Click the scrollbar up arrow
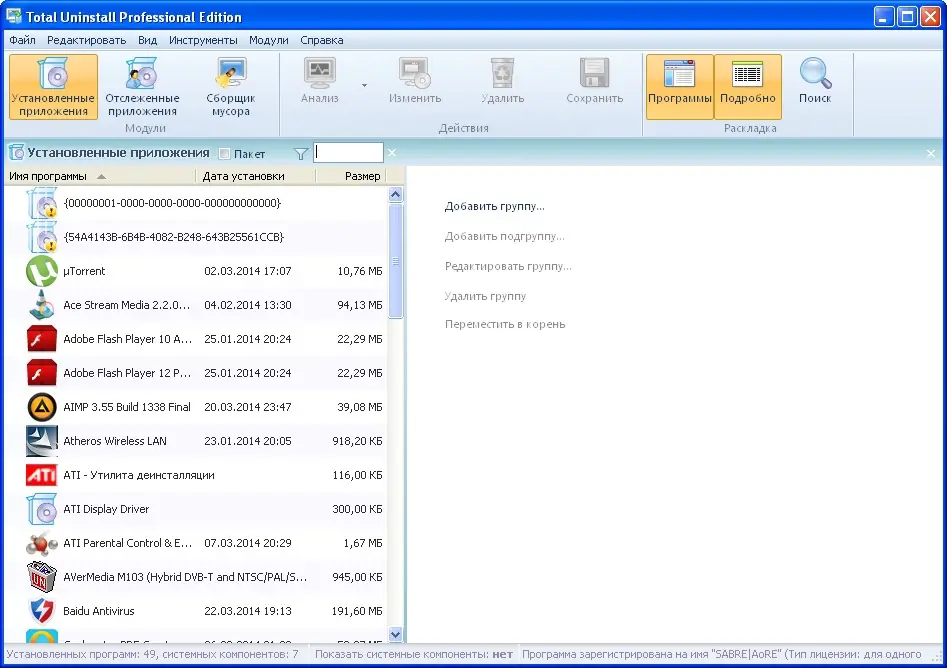This screenshot has width=947, height=668. (396, 194)
